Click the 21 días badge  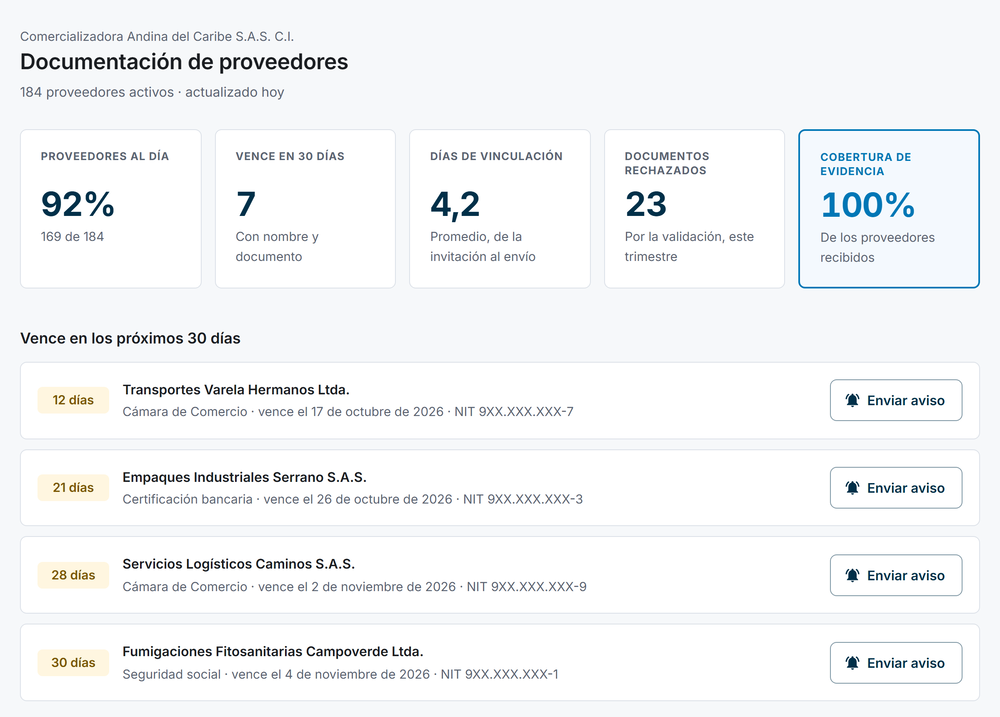tap(73, 487)
